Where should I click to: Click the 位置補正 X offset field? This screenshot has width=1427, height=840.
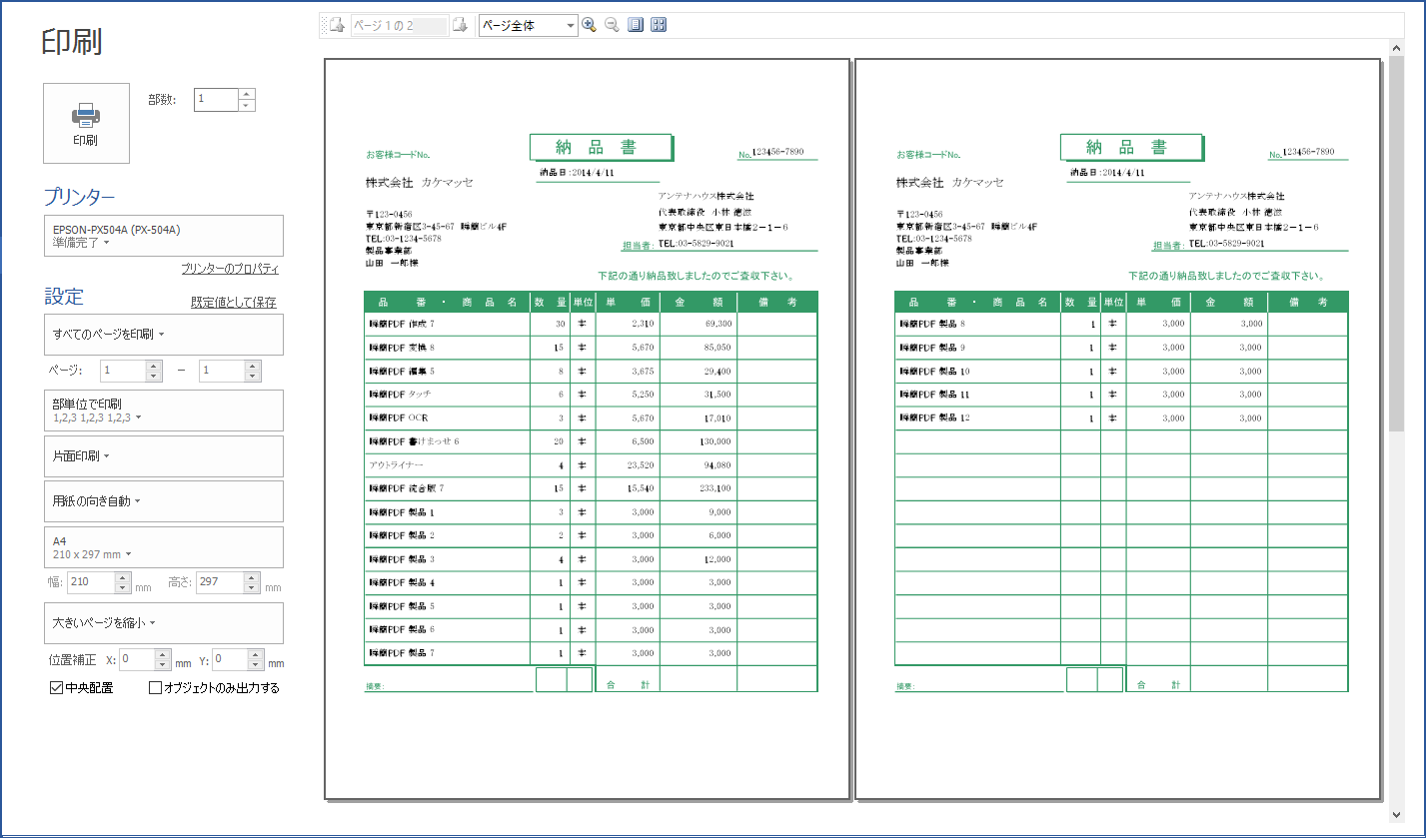point(137,660)
